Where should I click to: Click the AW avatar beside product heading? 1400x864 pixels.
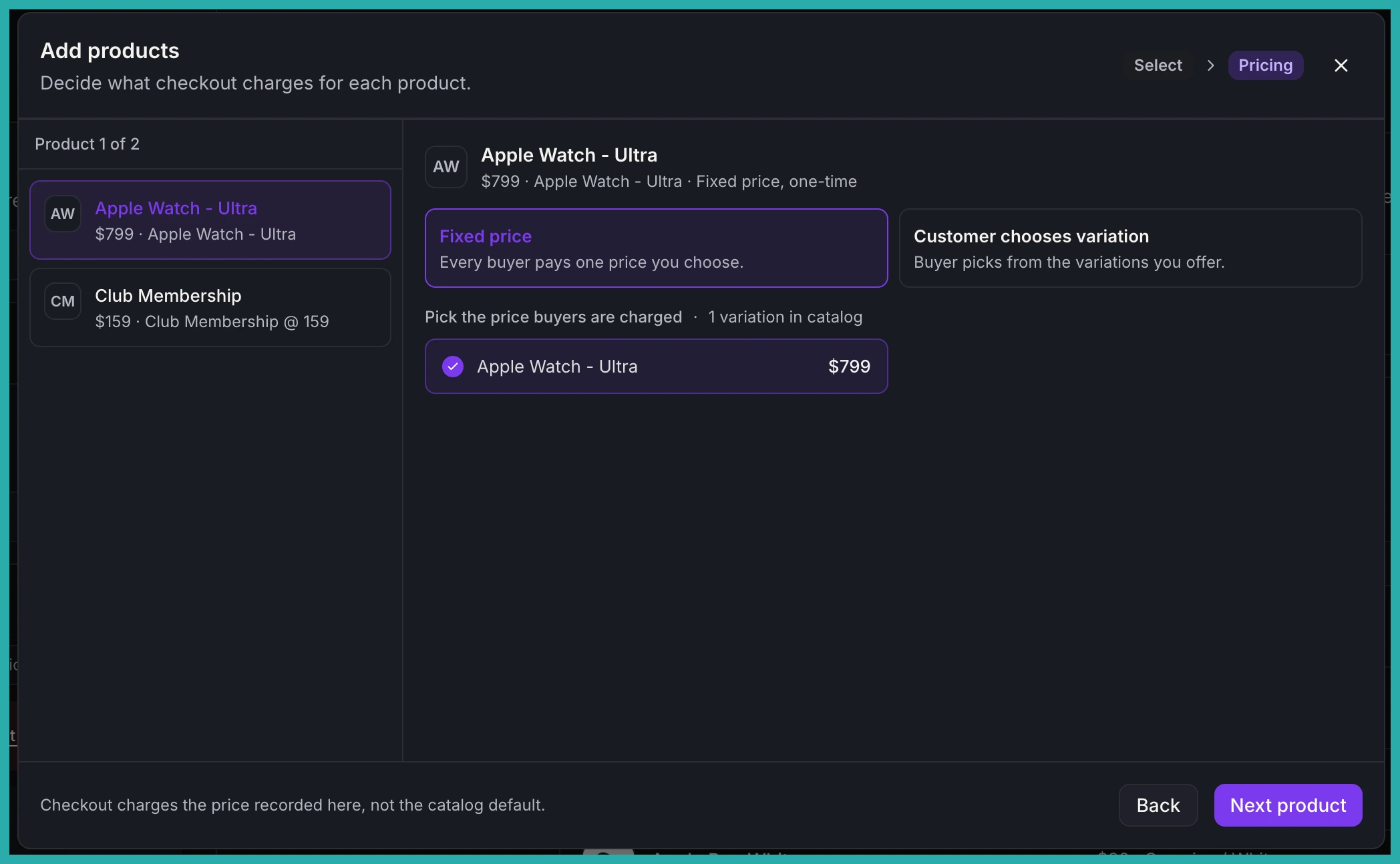pyautogui.click(x=446, y=167)
